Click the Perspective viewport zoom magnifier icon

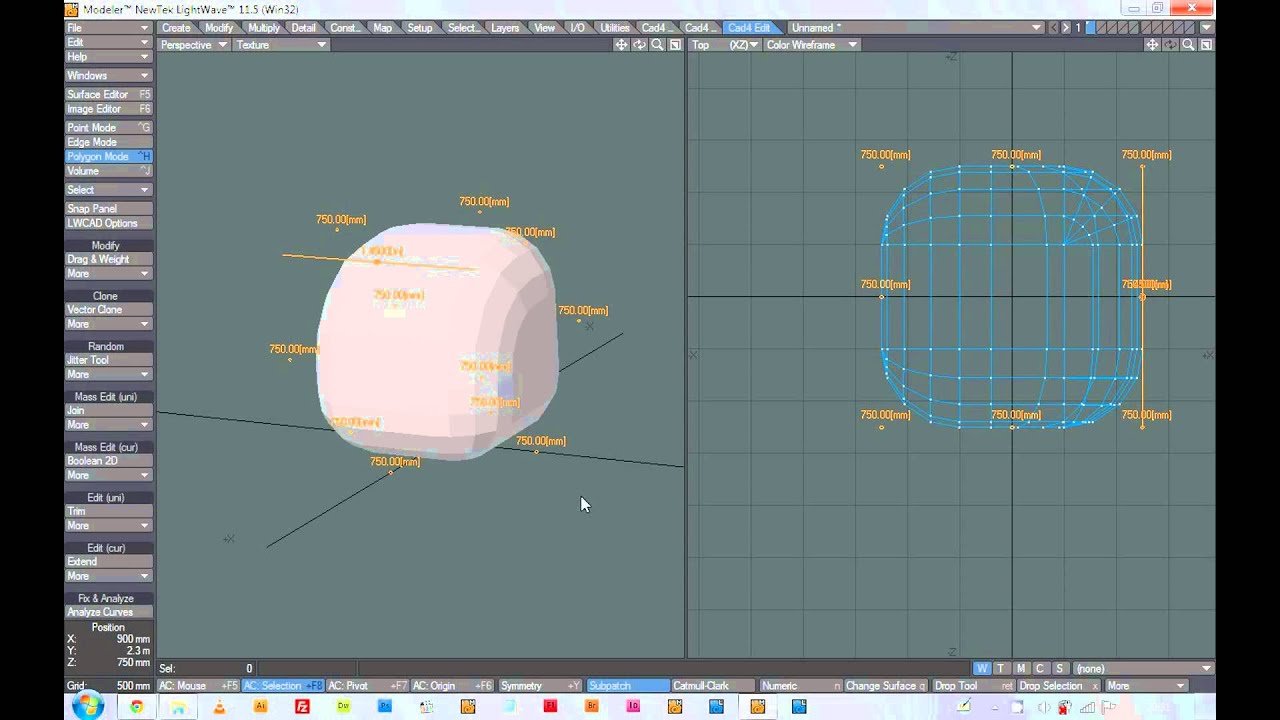coord(657,45)
